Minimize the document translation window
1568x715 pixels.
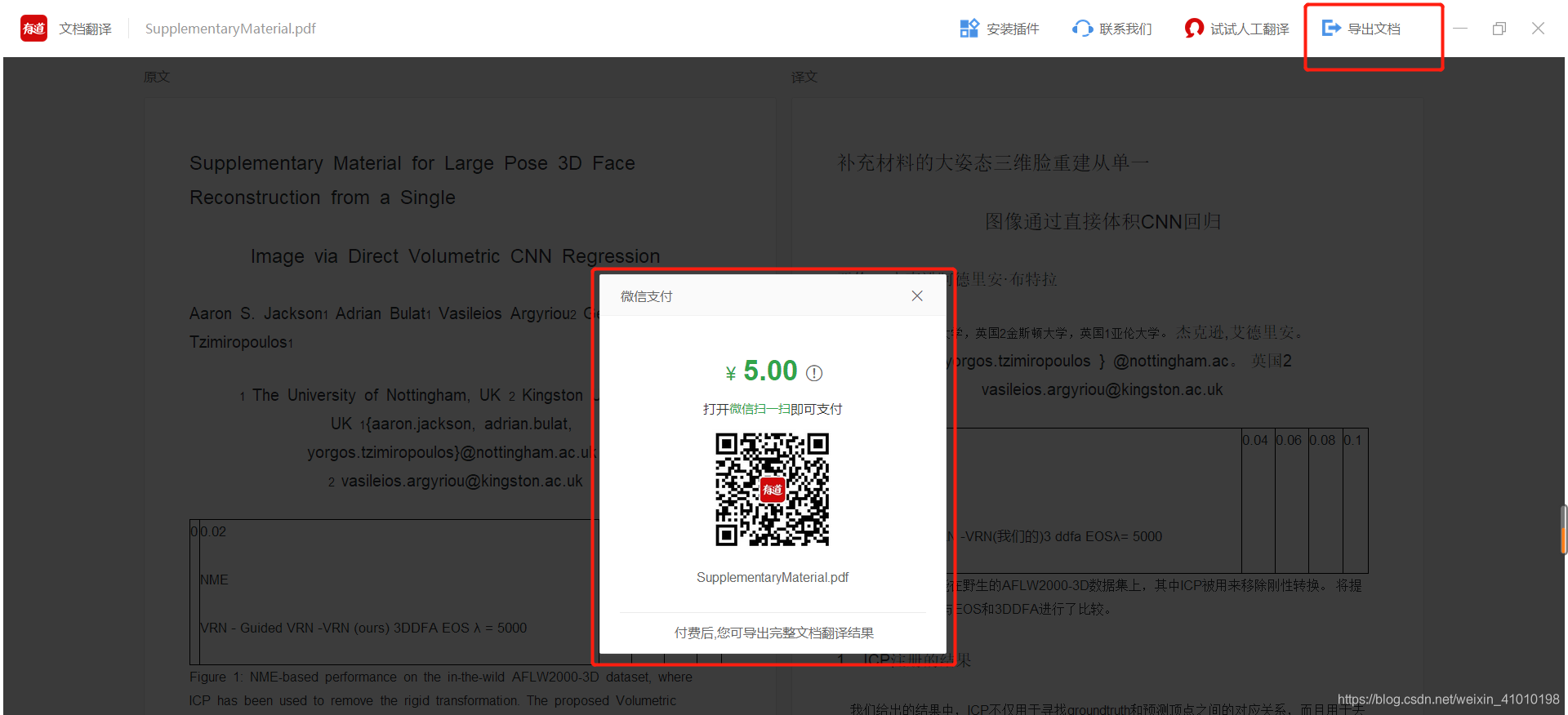[1460, 29]
